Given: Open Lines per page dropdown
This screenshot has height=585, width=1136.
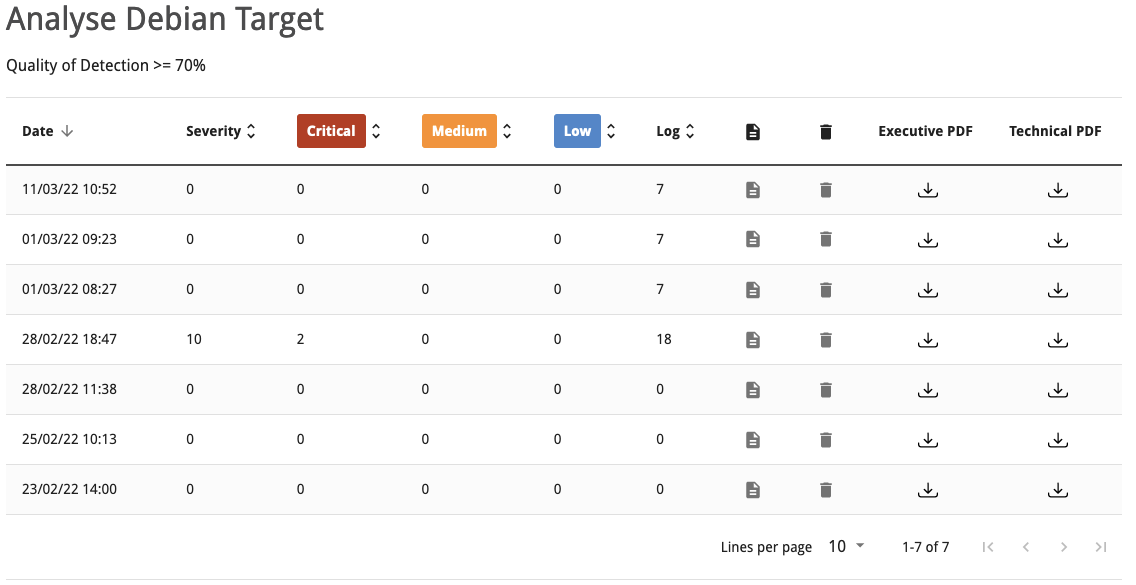Looking at the screenshot, I should (x=846, y=547).
